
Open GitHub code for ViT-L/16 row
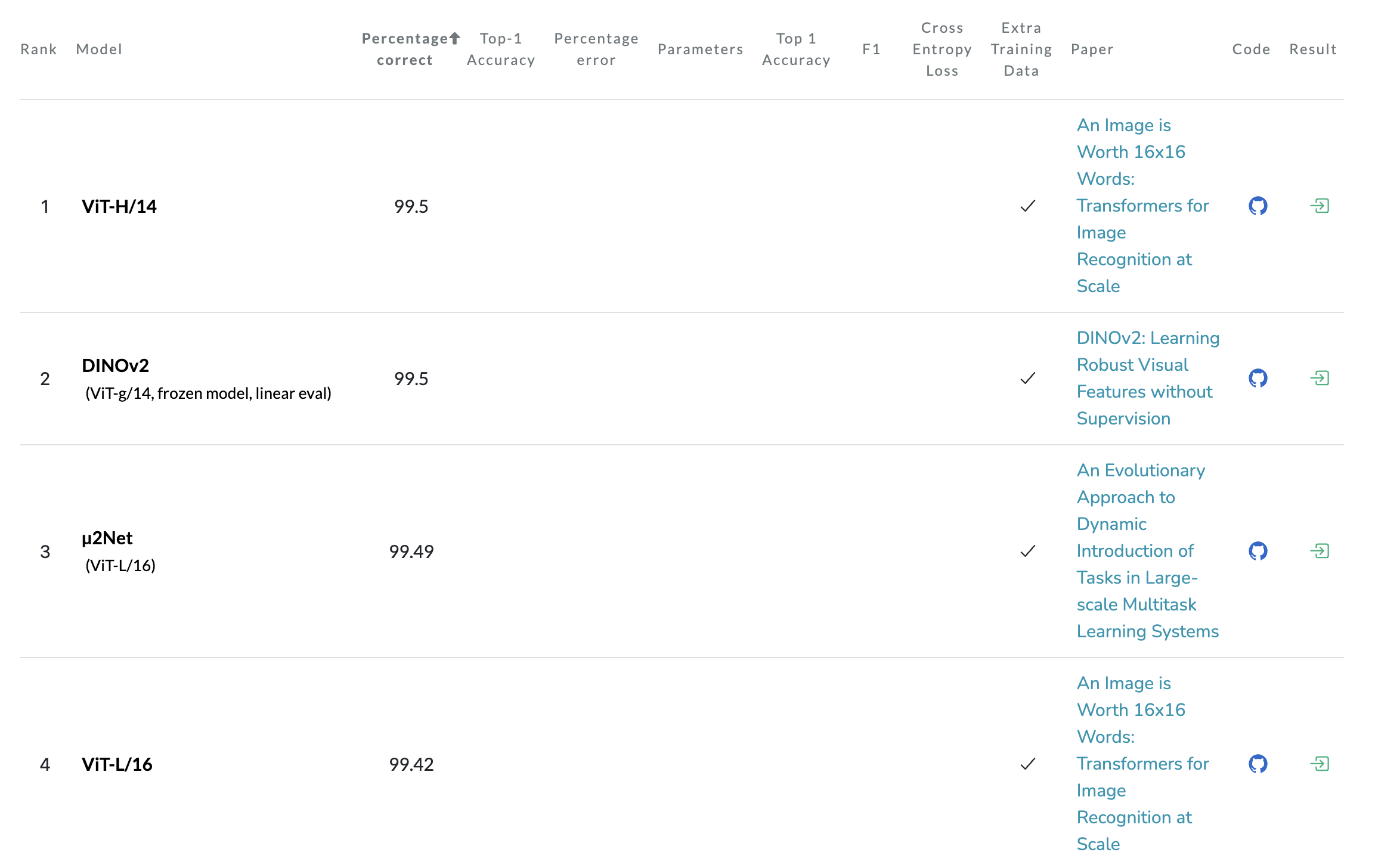(1258, 764)
